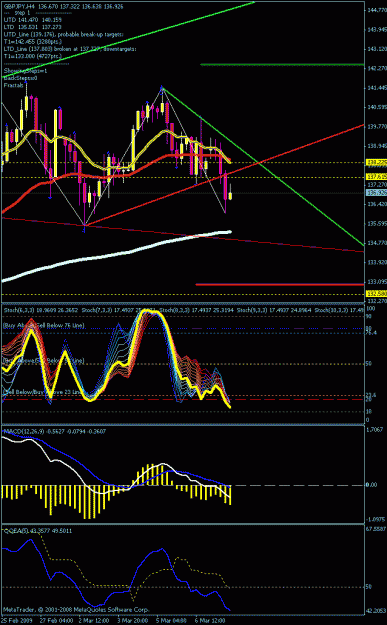Click the 'UTD_Line probable break-up targets' text
Screen dimensions: 387x625
point(64,34)
